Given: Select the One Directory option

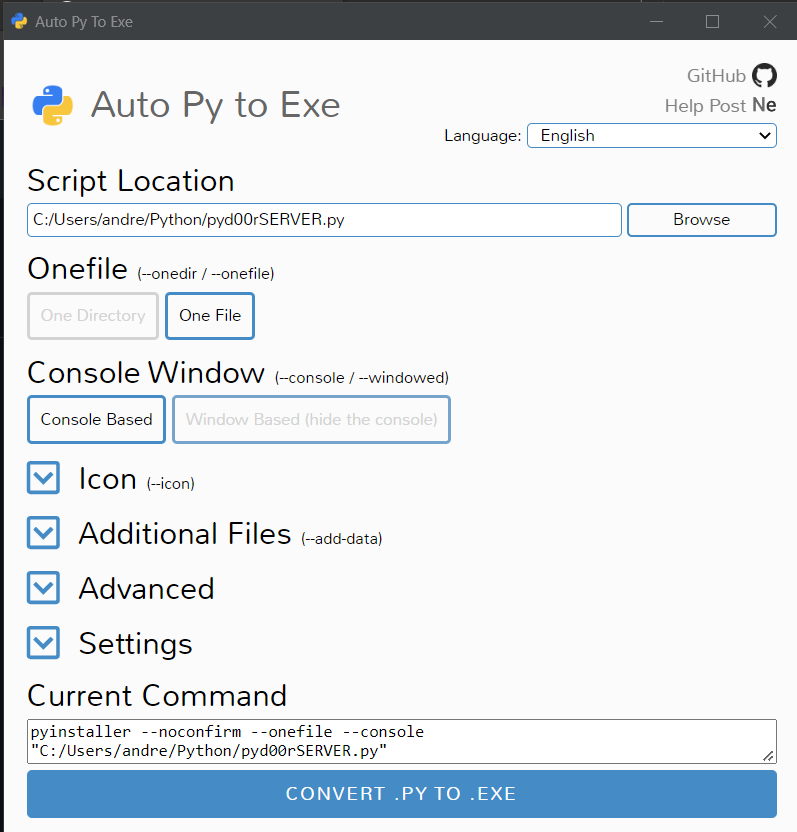Looking at the screenshot, I should click(93, 316).
